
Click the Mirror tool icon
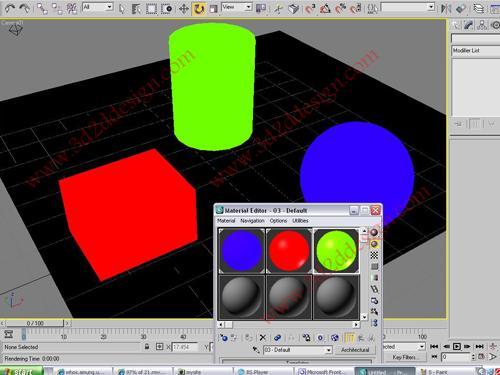point(446,8)
